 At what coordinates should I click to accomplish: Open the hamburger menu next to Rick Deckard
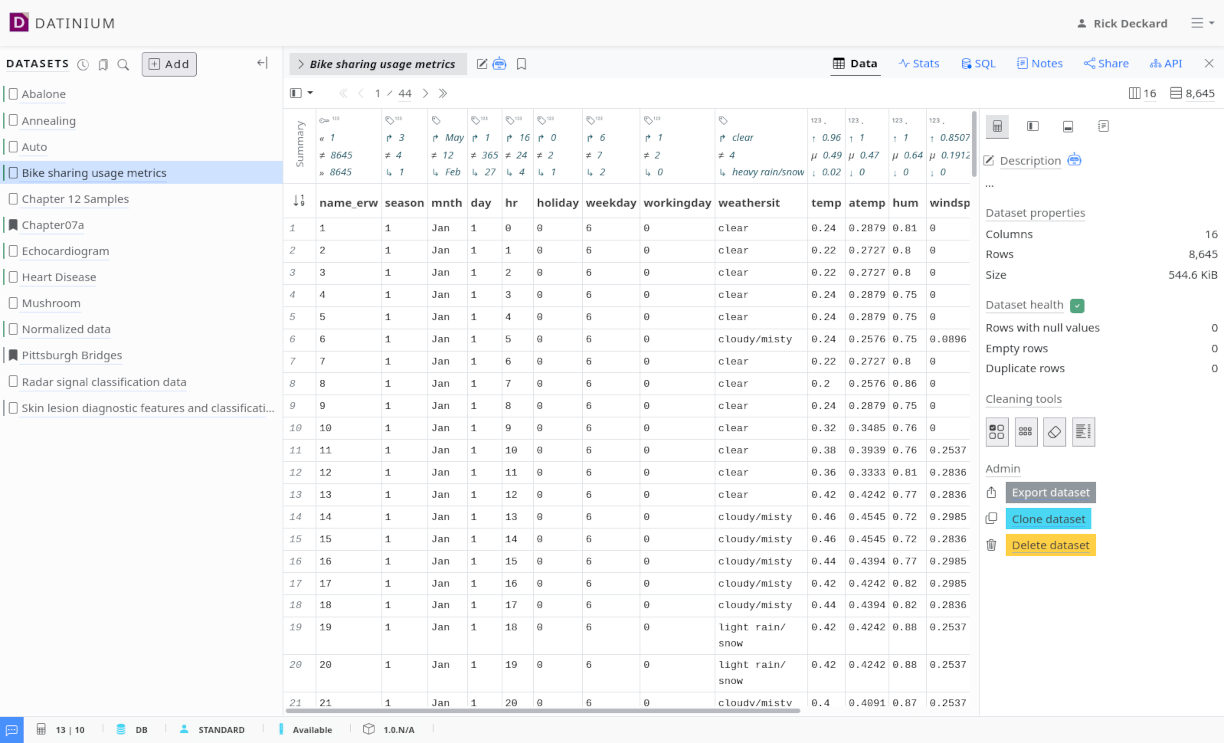coord(1202,23)
